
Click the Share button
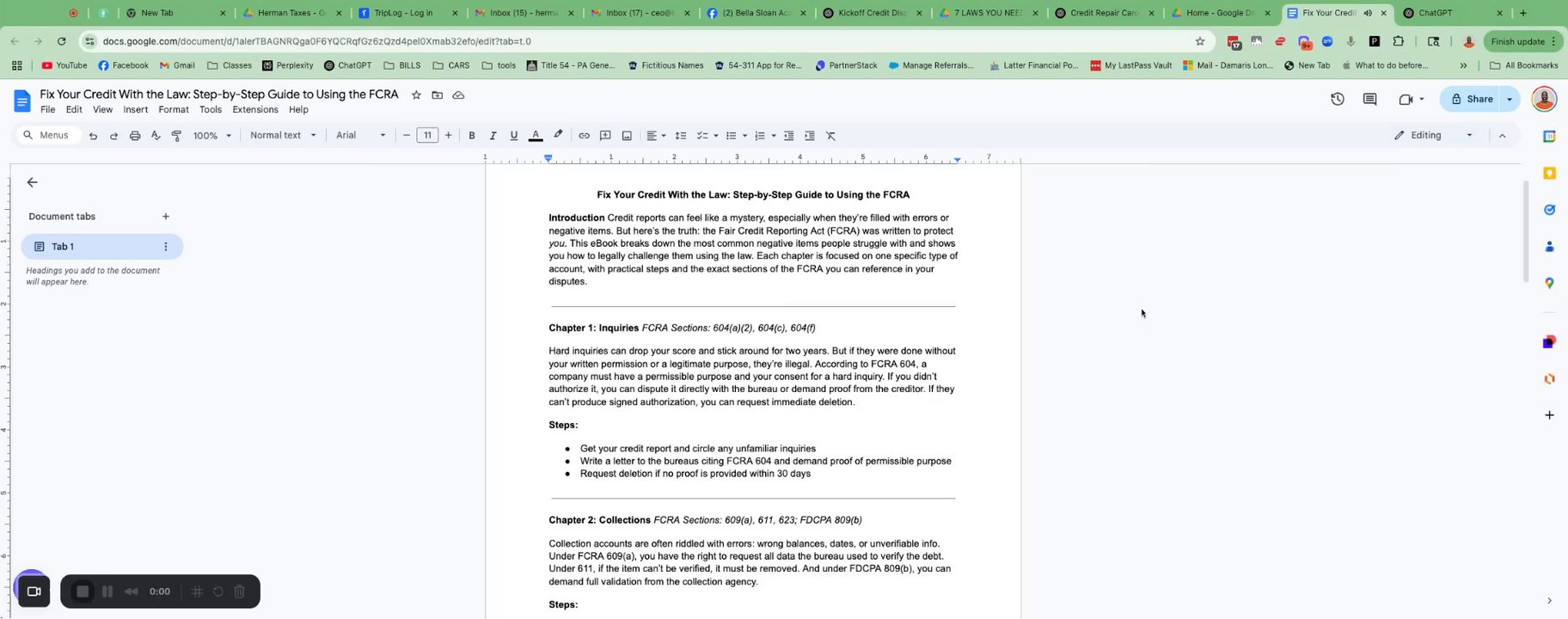tap(1471, 99)
